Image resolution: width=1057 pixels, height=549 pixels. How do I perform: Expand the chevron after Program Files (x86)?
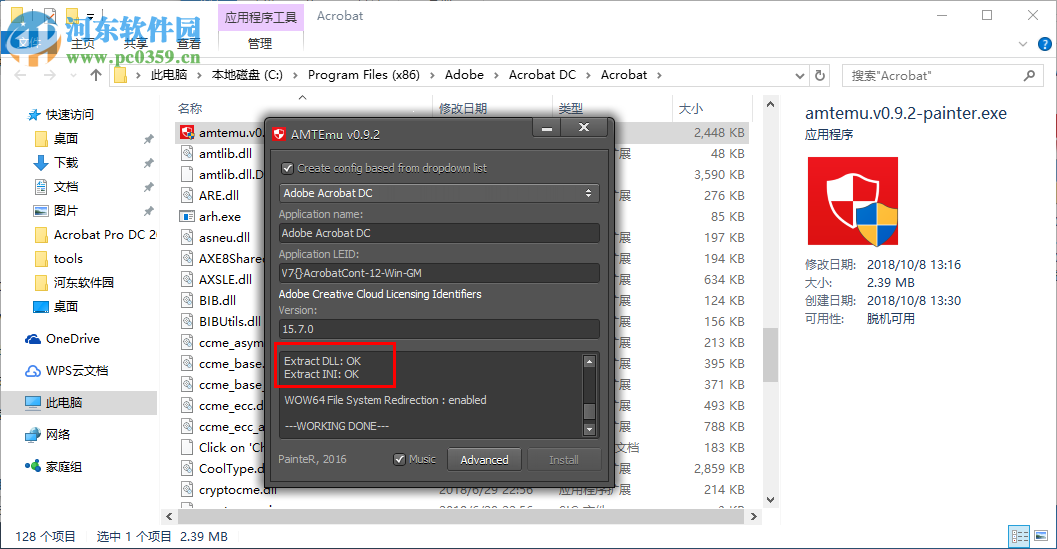coord(432,75)
